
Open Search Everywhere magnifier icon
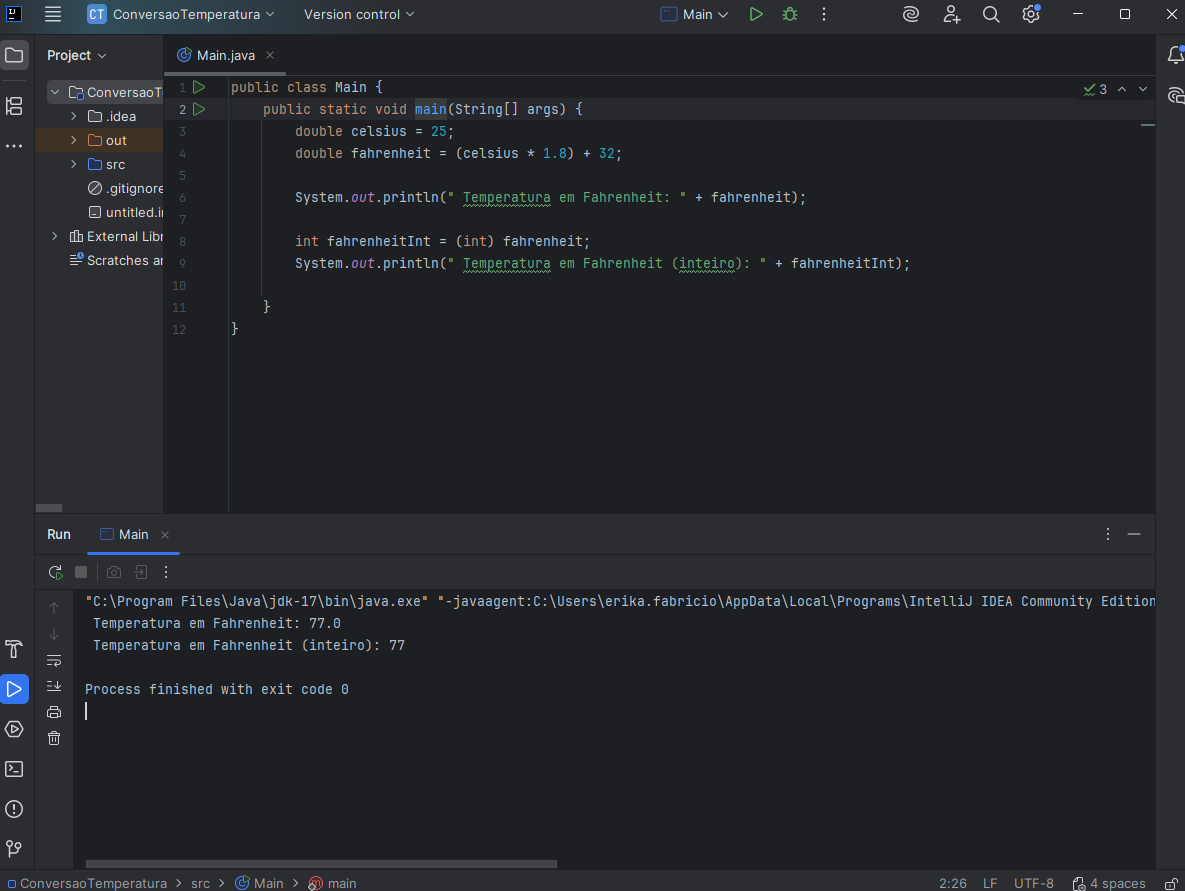coord(991,14)
